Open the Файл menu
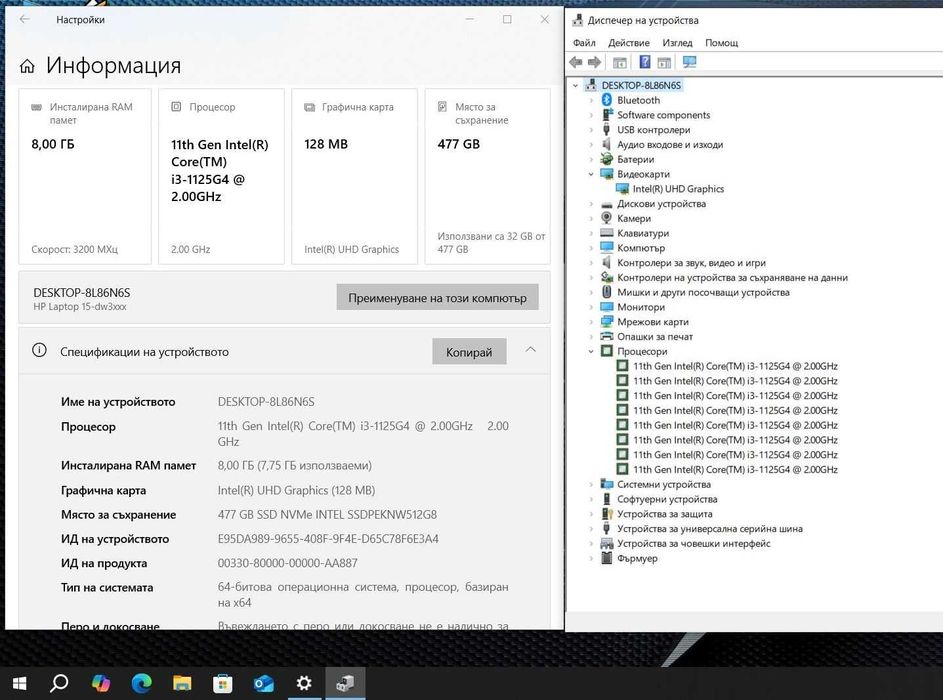The height and width of the screenshot is (700, 943). pos(584,43)
